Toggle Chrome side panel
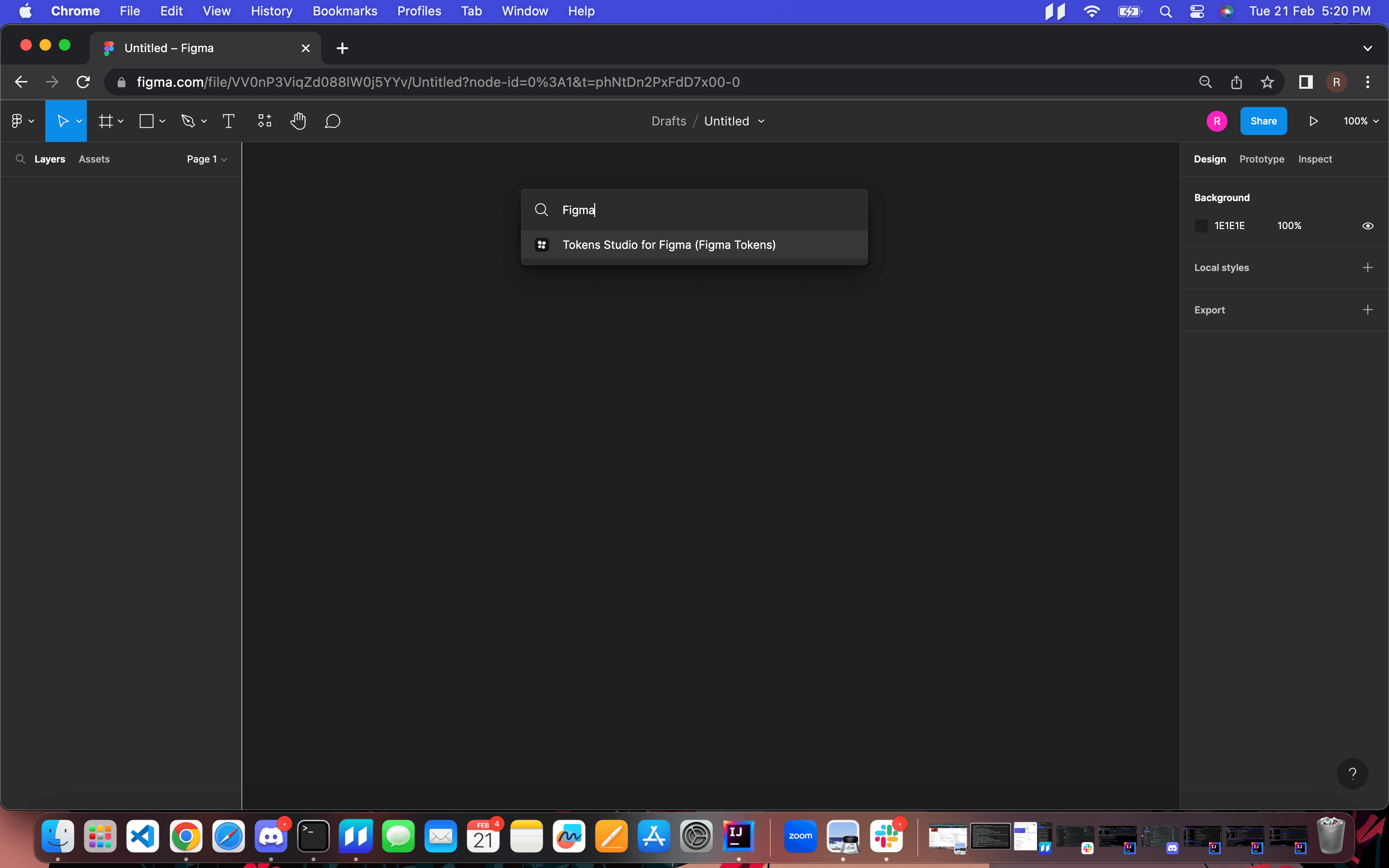1389x868 pixels. coord(1306,82)
